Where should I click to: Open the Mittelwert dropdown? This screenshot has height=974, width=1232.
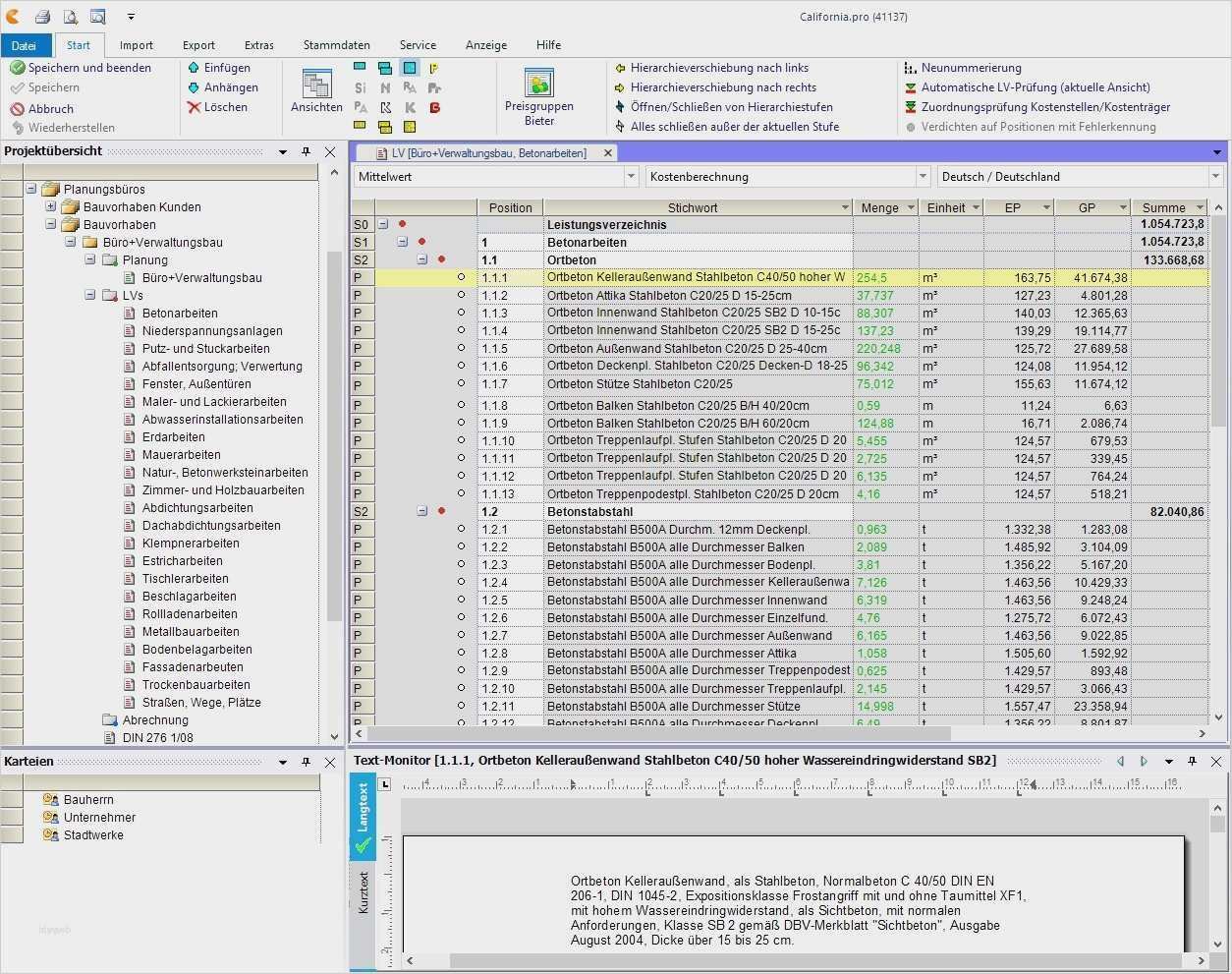631,177
